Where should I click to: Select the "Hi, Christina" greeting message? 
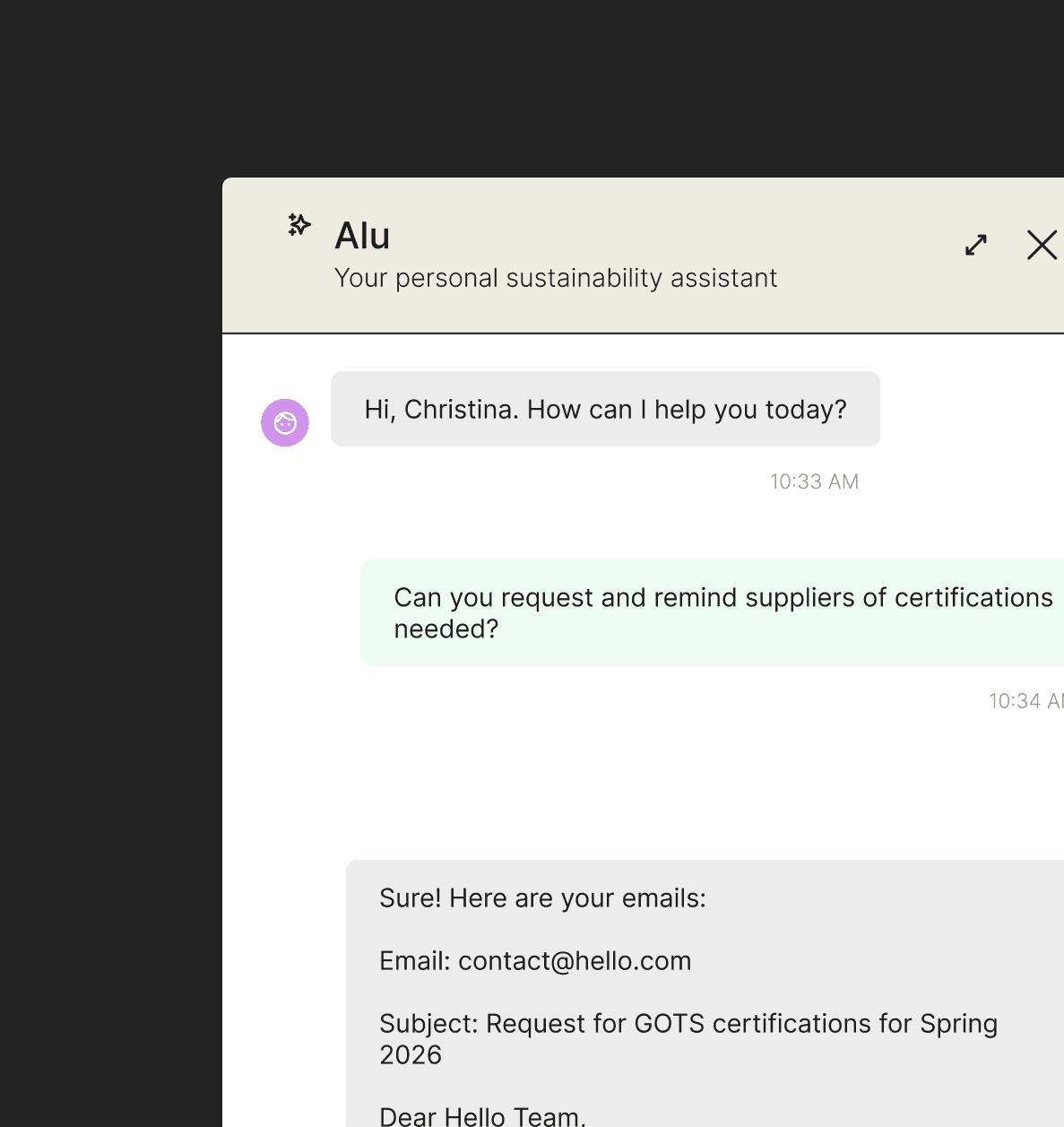pos(605,409)
